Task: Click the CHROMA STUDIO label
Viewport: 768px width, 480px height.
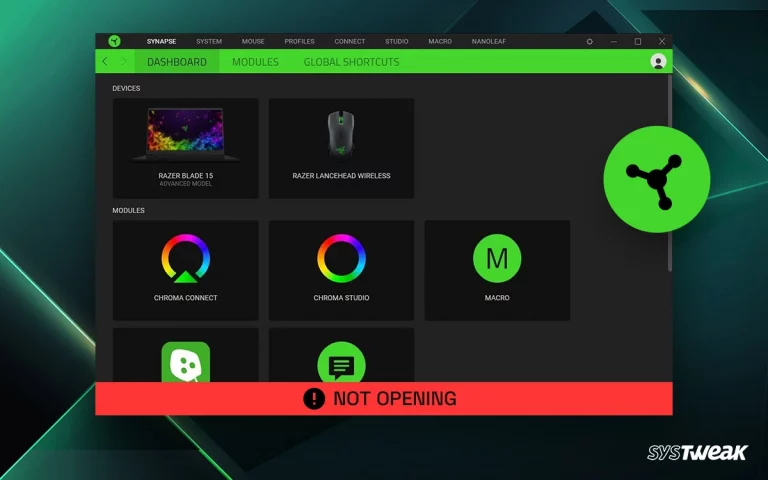Action: click(x=341, y=297)
